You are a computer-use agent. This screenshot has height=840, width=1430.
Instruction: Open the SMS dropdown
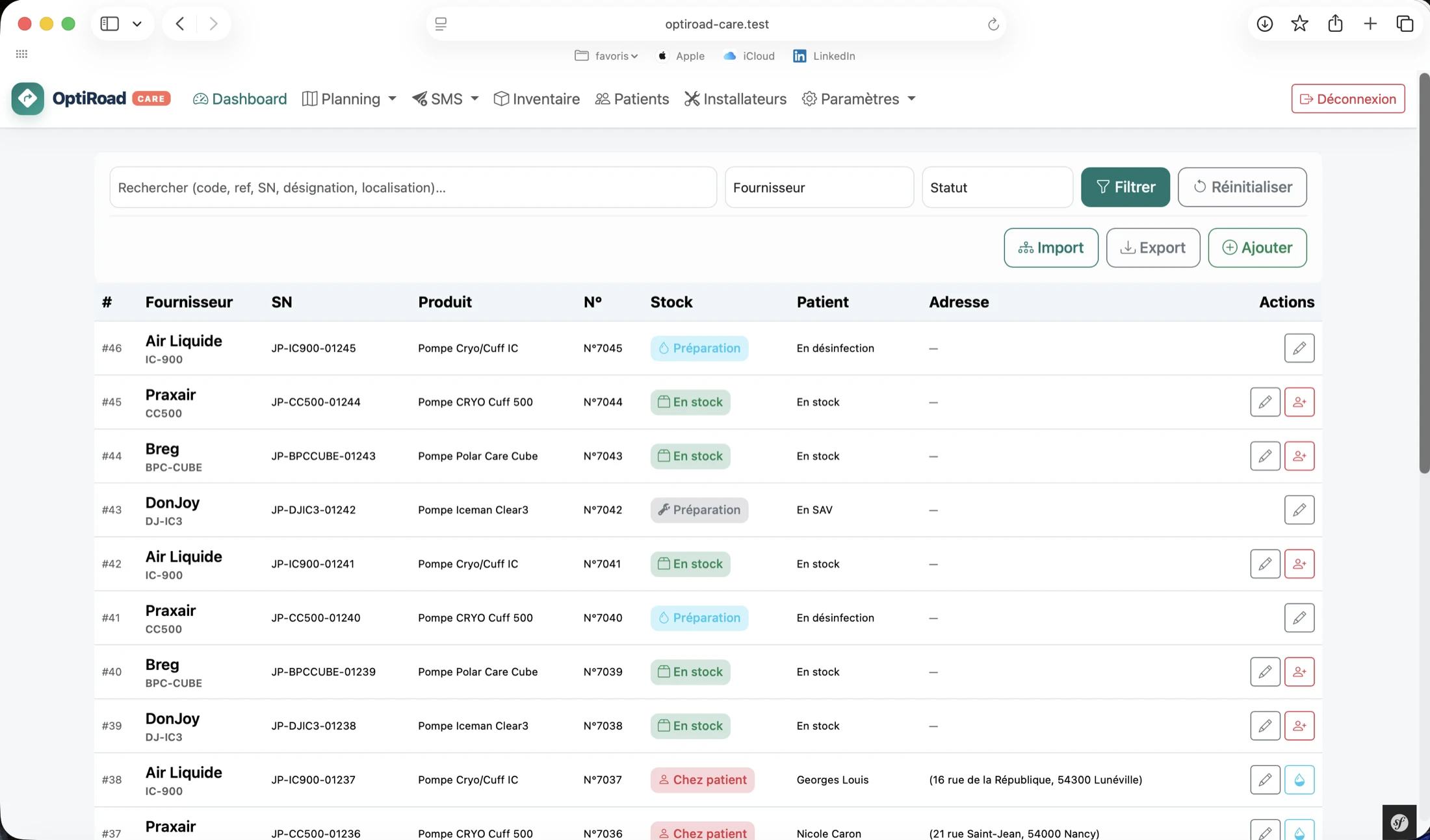click(x=445, y=99)
